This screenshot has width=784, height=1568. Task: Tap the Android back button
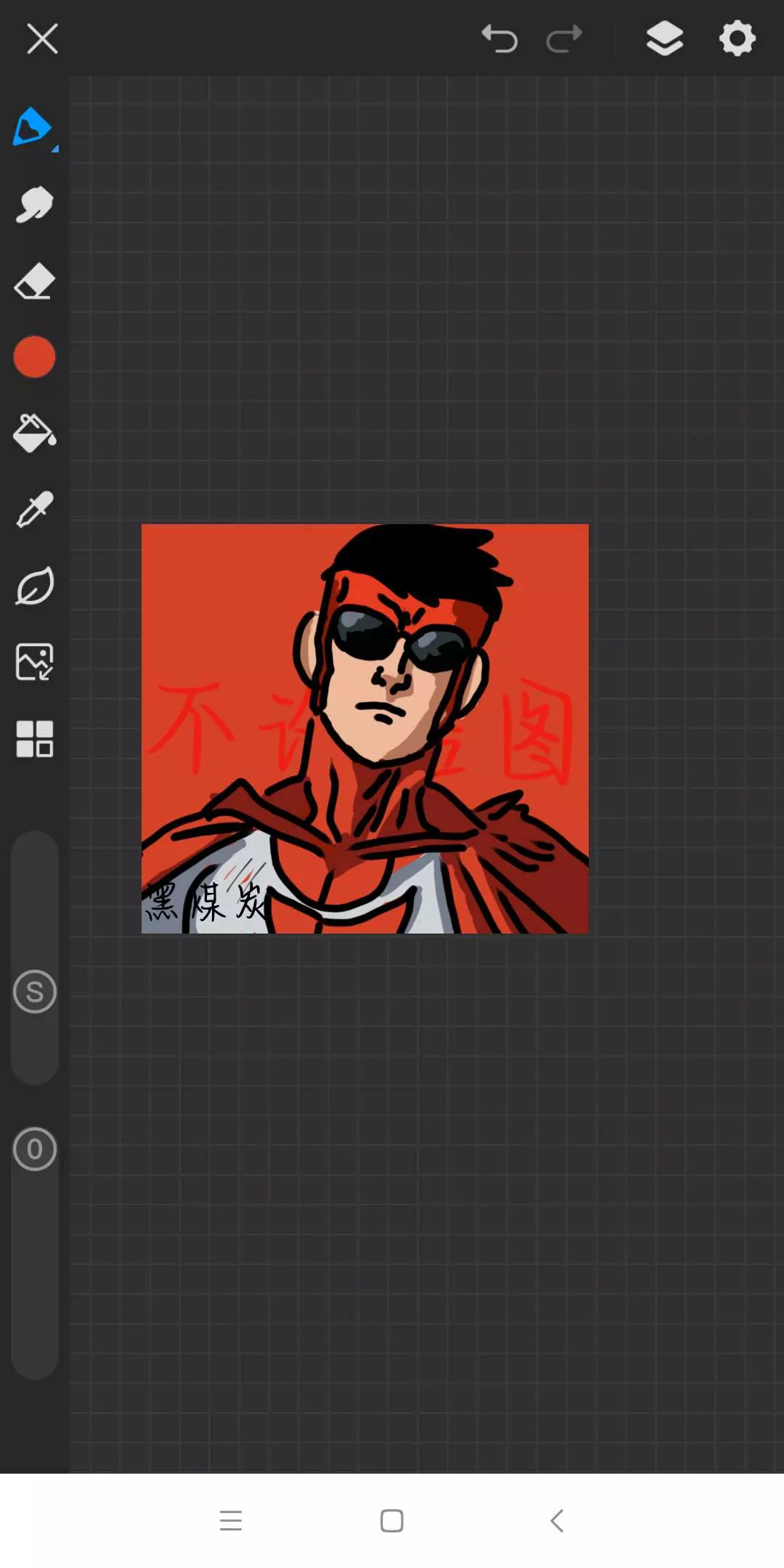[557, 1521]
